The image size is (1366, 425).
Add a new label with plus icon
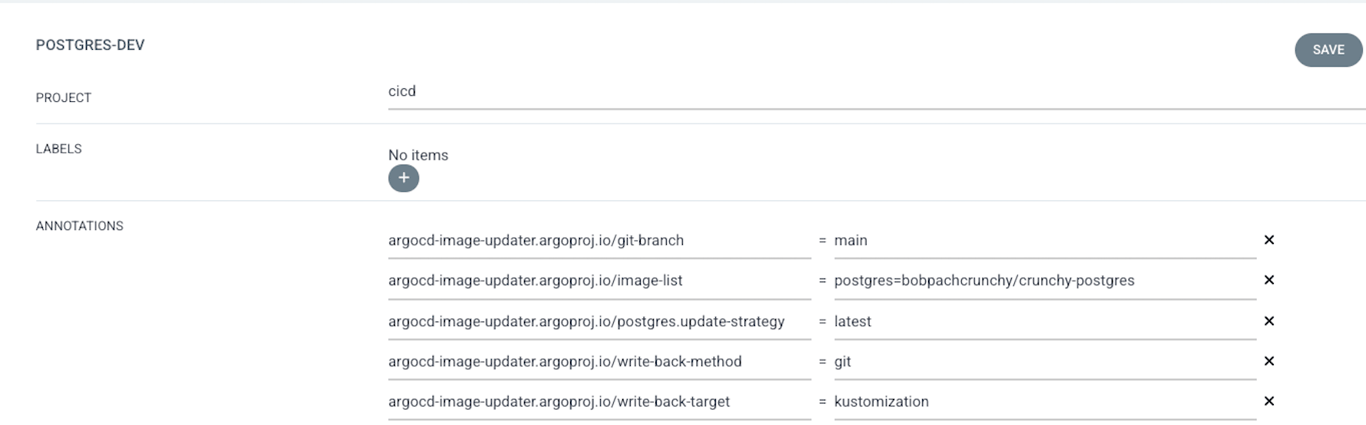tap(403, 178)
